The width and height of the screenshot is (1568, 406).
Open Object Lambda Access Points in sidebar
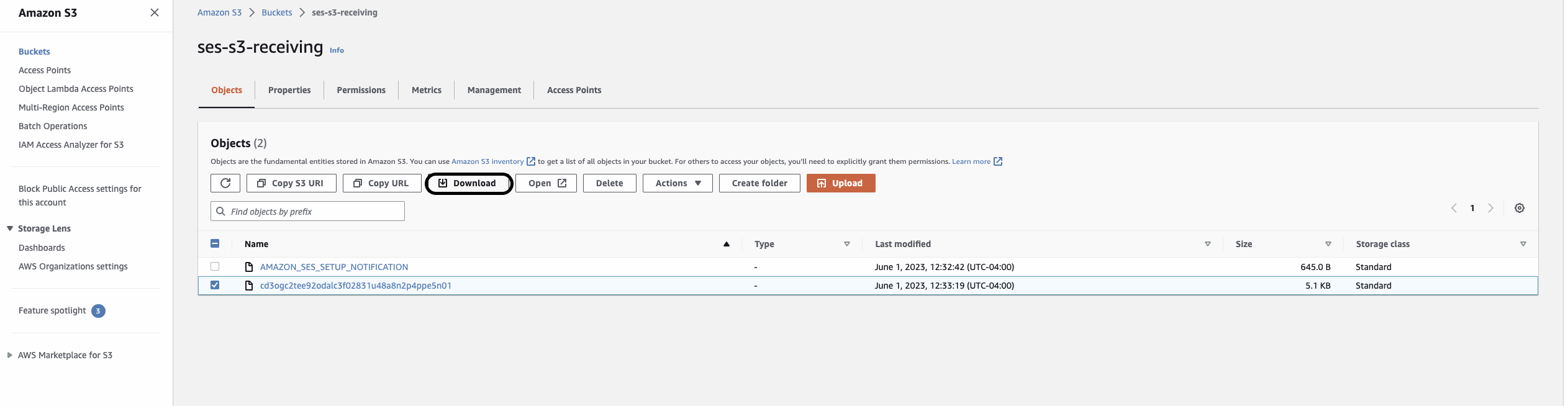click(x=76, y=89)
